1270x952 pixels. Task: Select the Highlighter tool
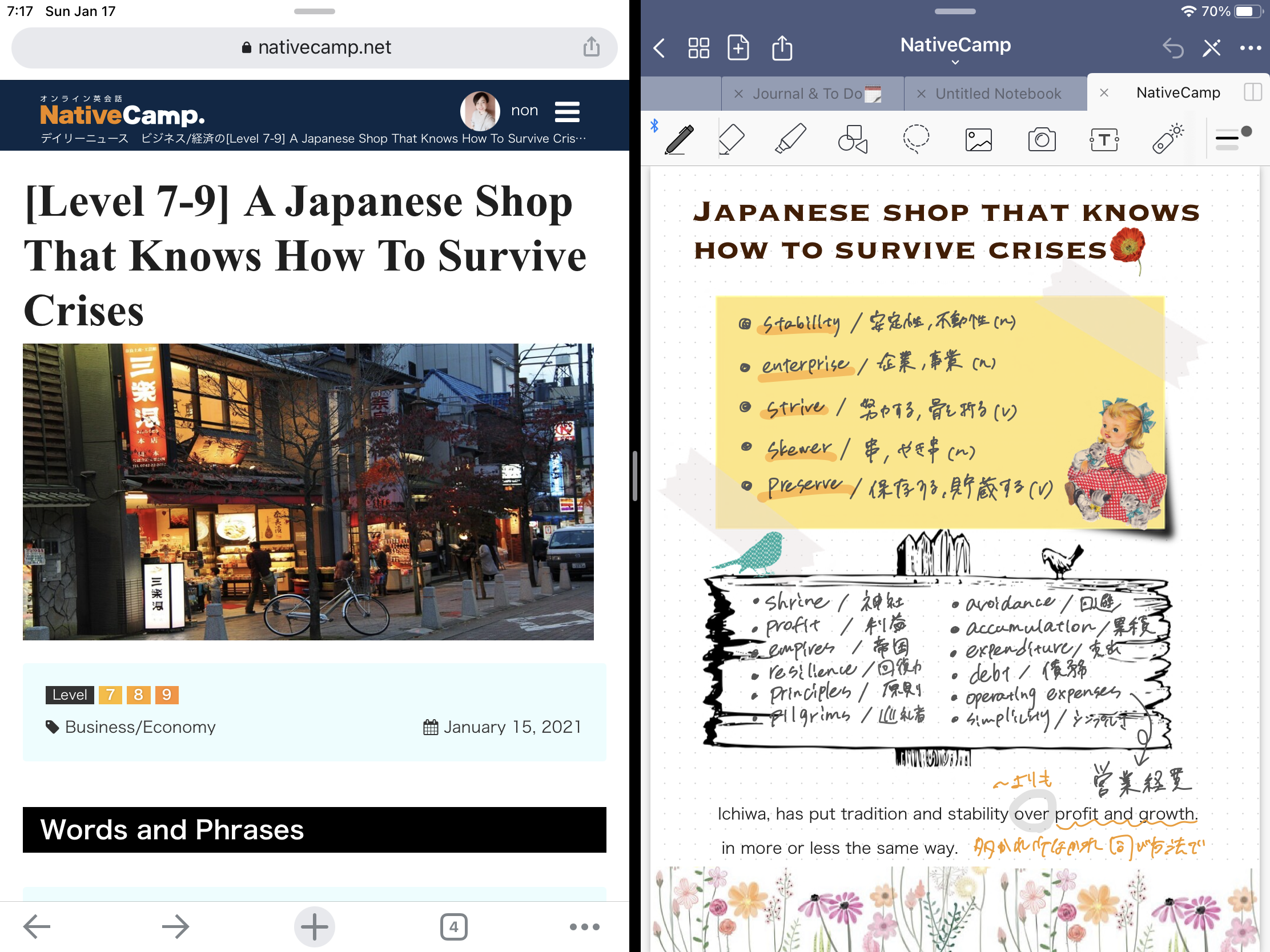pos(790,139)
